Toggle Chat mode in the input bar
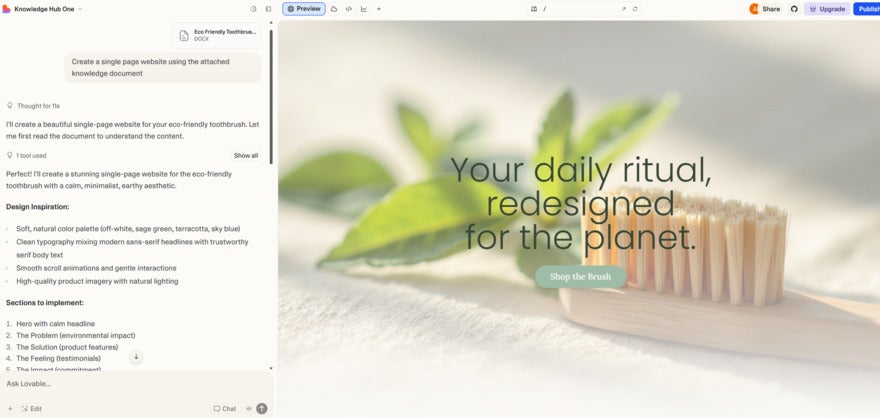This screenshot has height=418, width=880. (224, 408)
